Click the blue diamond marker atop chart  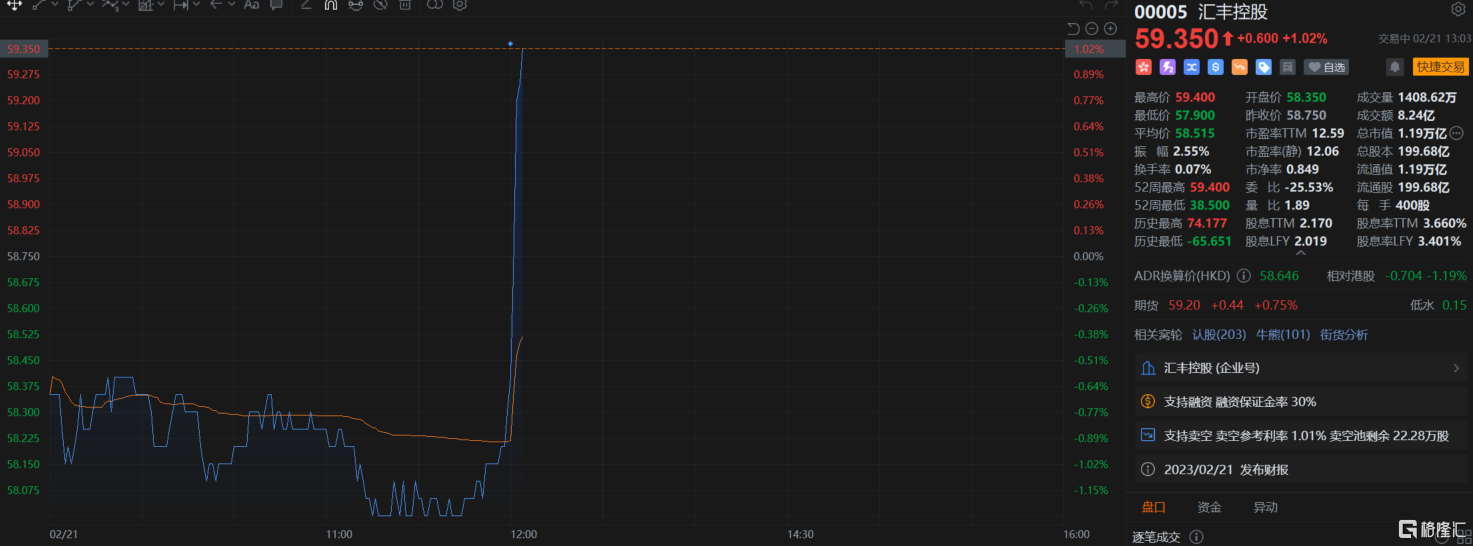[x=510, y=44]
